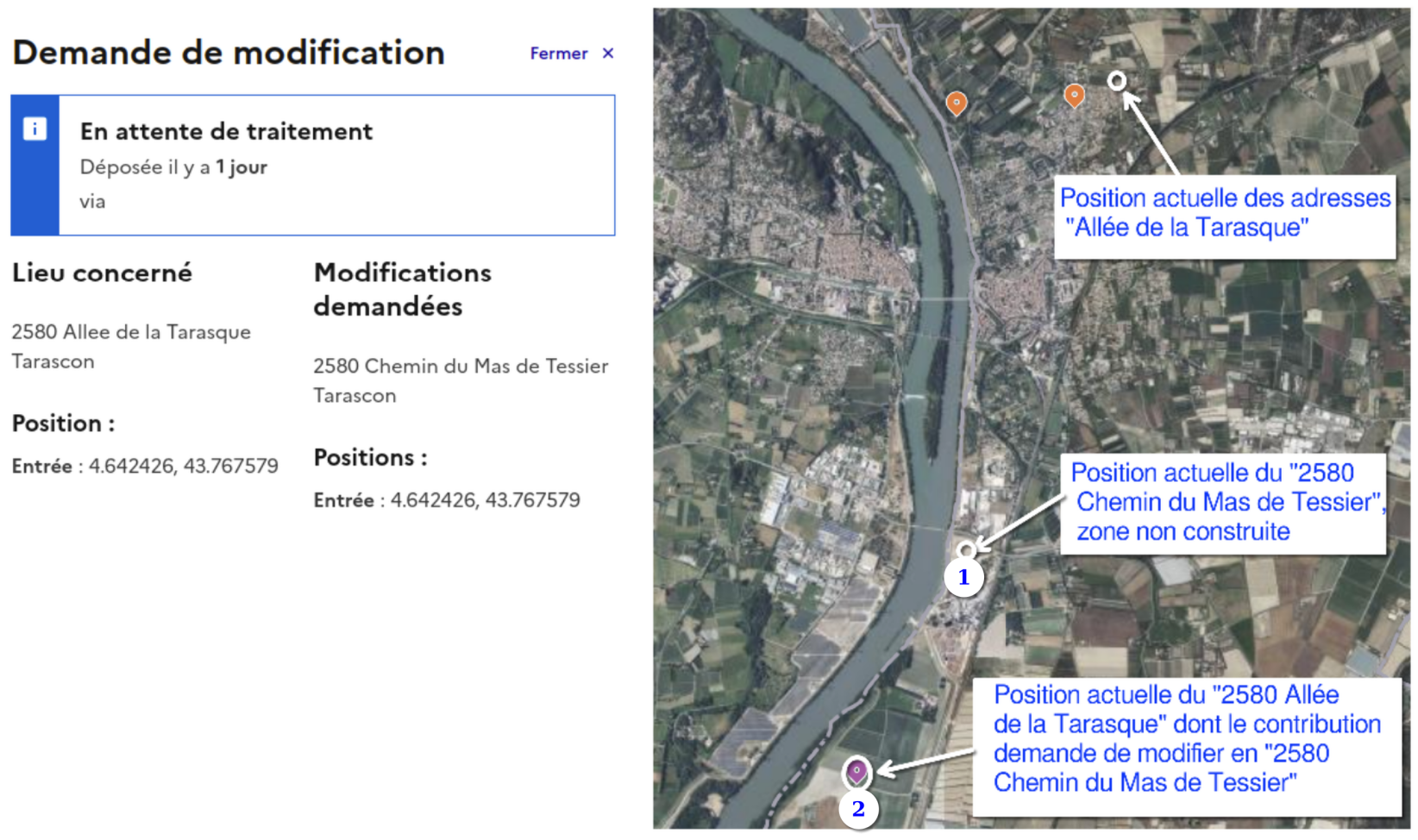Viewport: 1418px width, 840px height.
Task: Select the orange map pin near the river
Action: point(956,103)
